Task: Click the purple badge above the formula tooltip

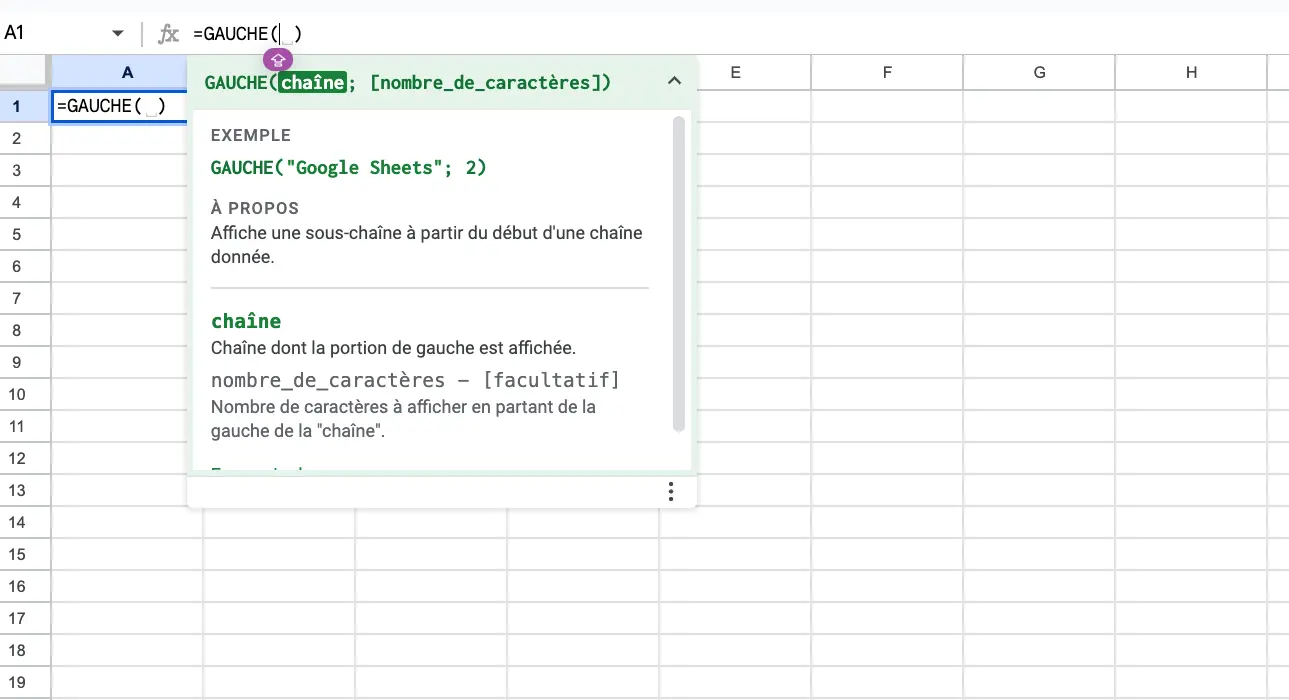Action: coord(279,60)
